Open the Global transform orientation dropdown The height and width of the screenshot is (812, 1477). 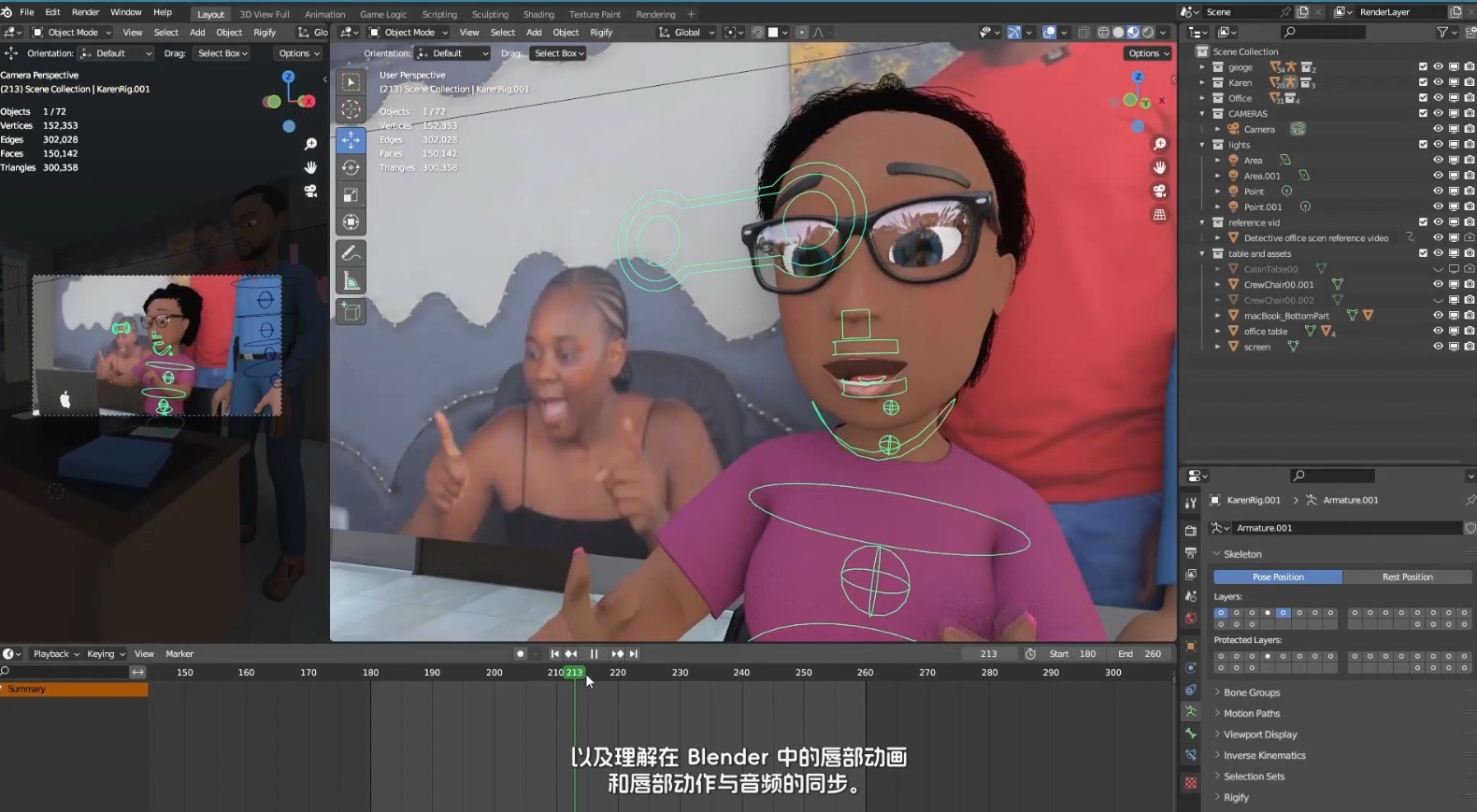(687, 33)
